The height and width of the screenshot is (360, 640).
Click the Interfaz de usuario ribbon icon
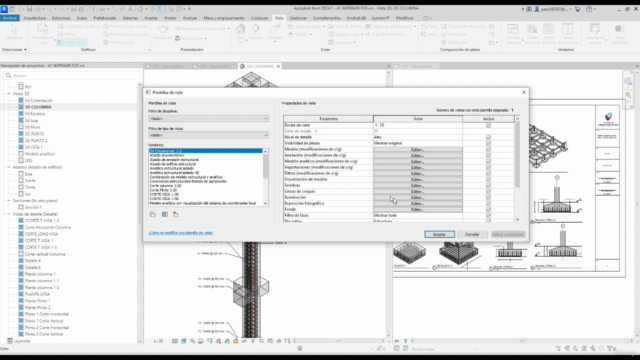coord(595,29)
